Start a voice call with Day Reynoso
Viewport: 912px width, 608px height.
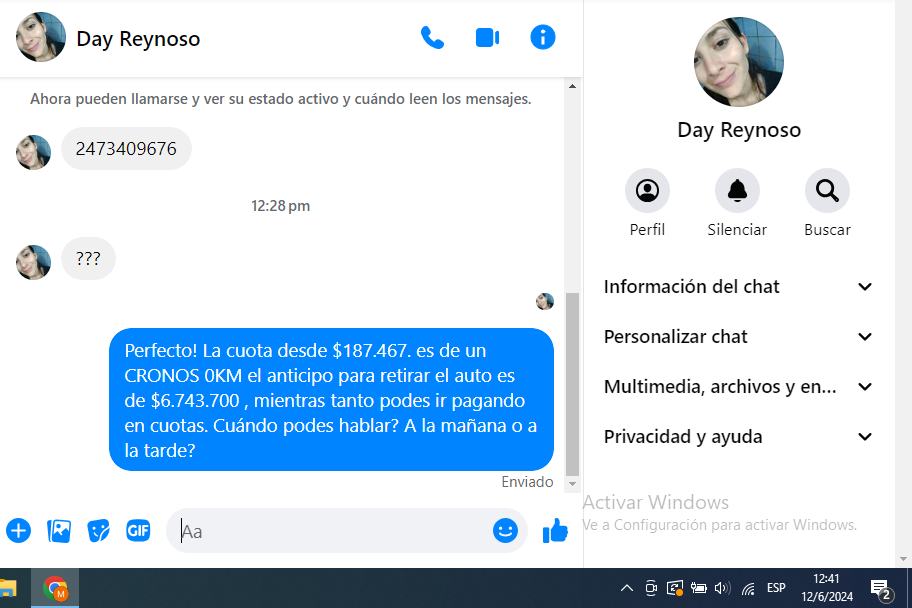(x=432, y=38)
